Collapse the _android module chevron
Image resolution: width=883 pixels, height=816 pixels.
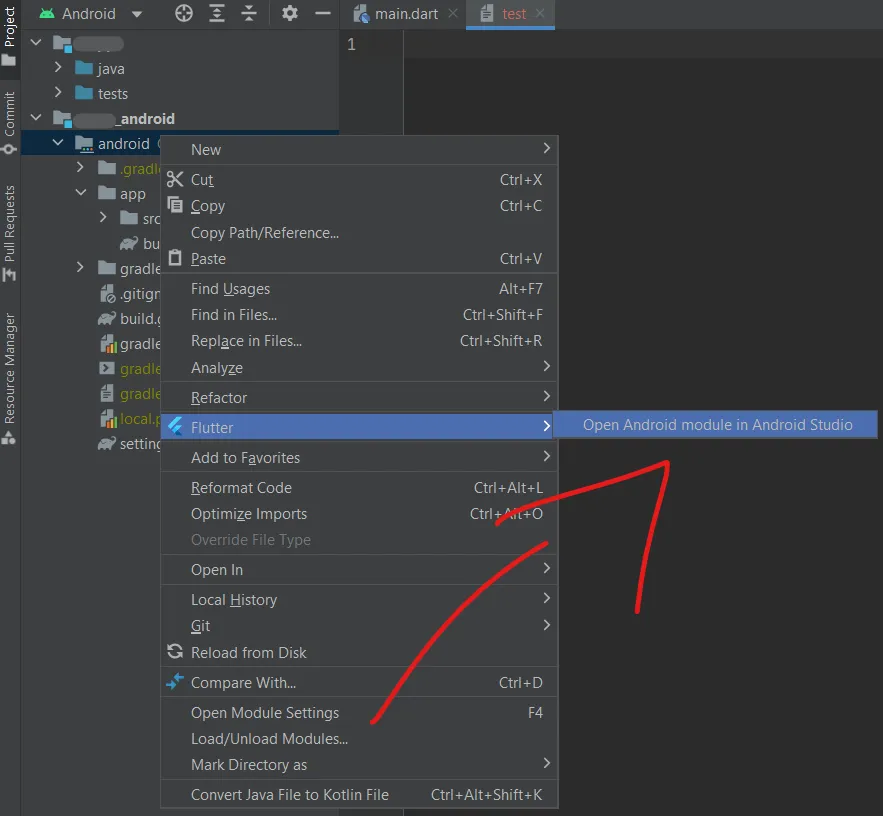[36, 118]
